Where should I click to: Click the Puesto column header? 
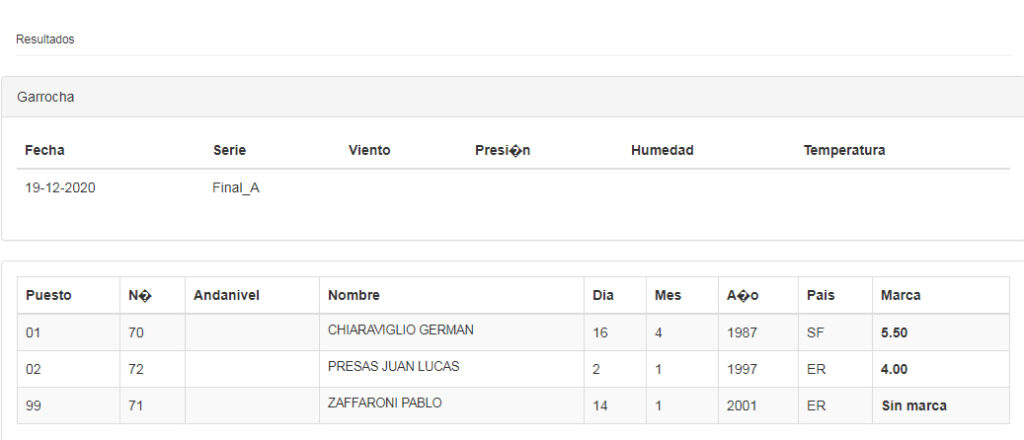pyautogui.click(x=48, y=295)
